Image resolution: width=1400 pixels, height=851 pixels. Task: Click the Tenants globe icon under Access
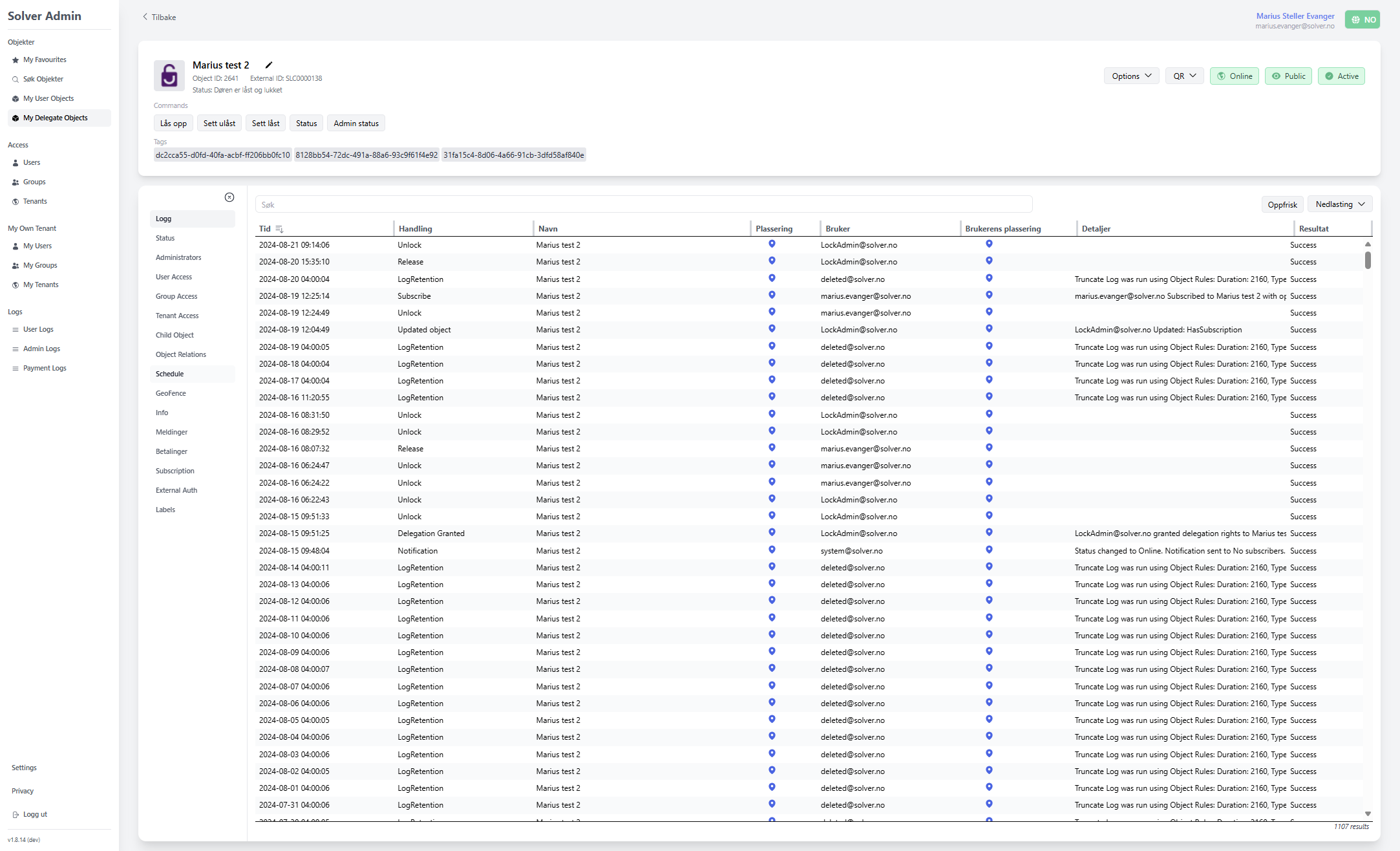16,202
